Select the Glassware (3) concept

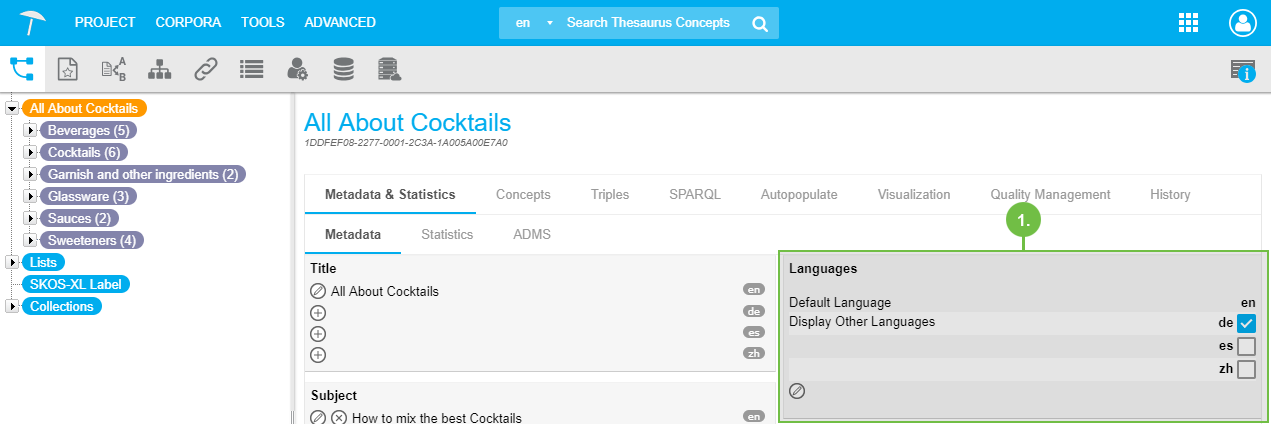click(x=88, y=196)
